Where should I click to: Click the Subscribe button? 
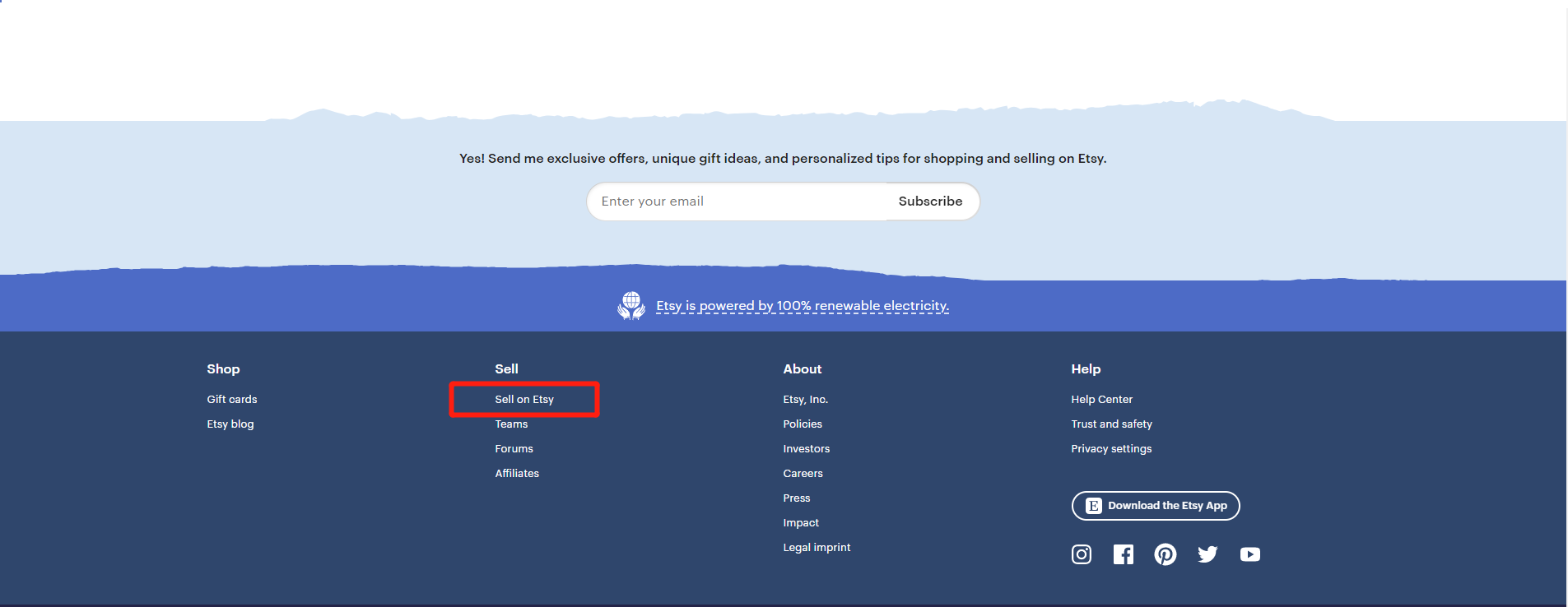pos(930,202)
